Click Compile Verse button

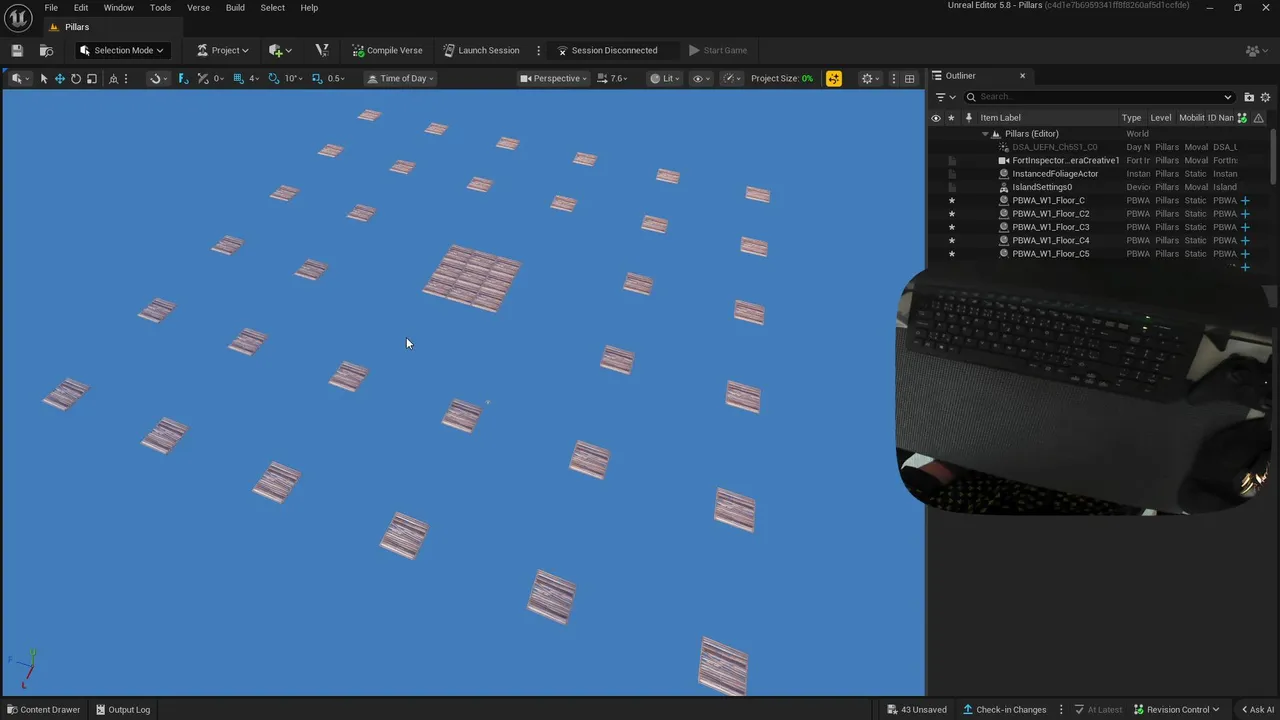(387, 50)
